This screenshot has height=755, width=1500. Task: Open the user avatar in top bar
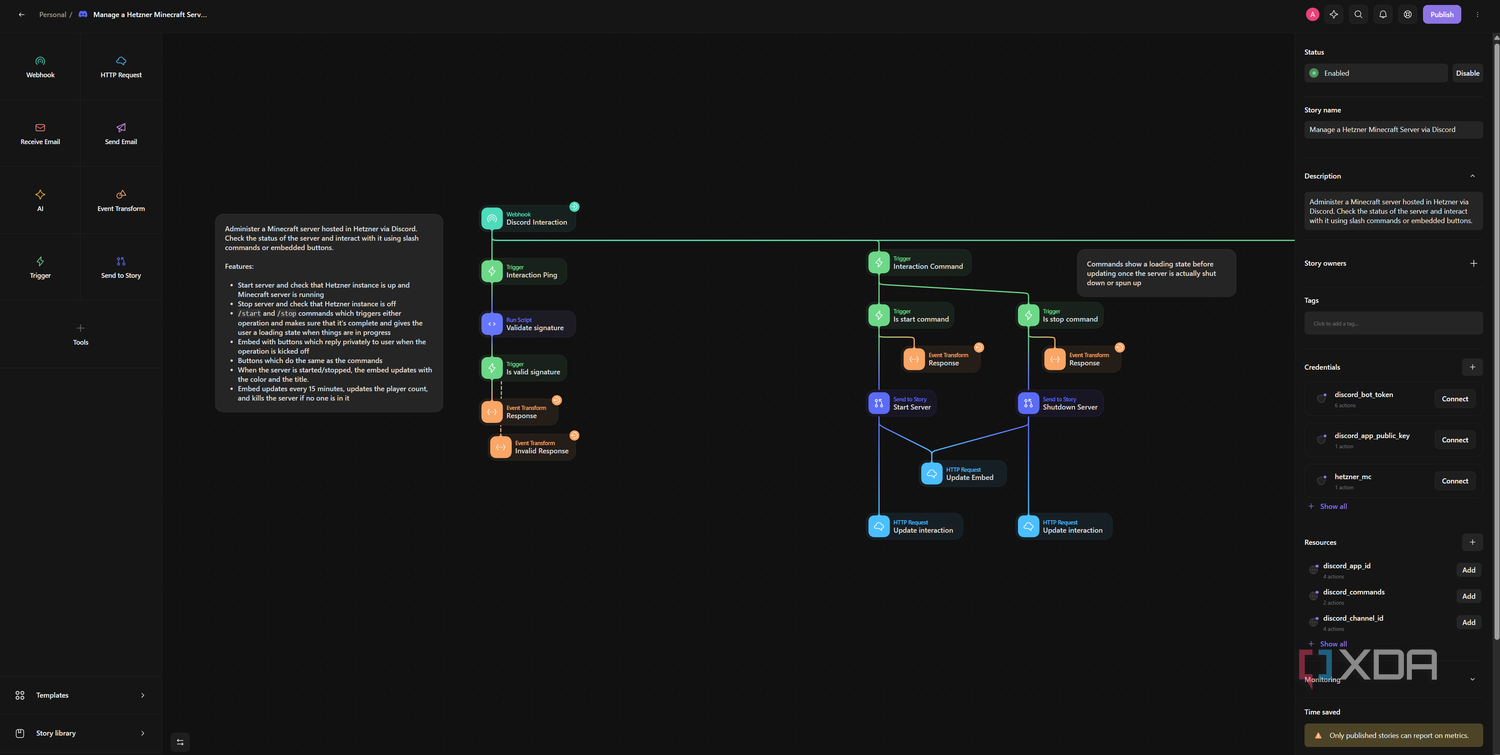click(x=1312, y=15)
